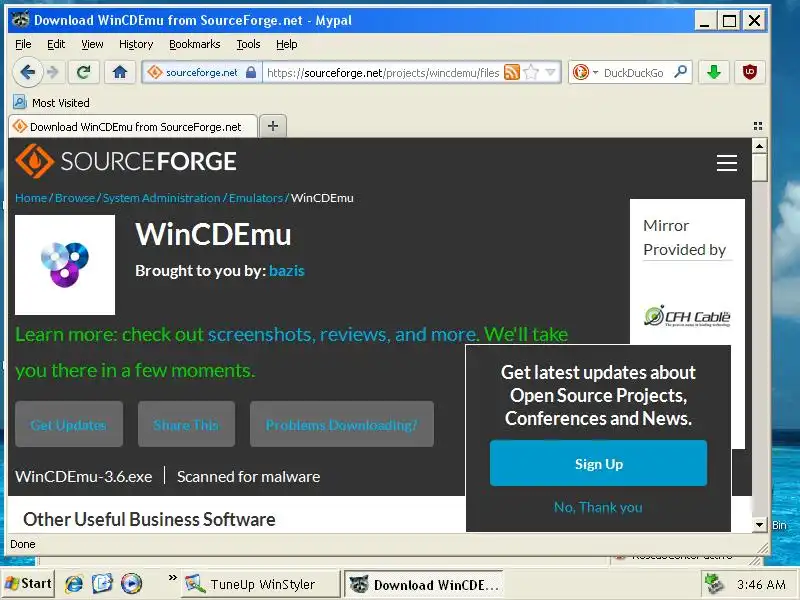Image resolution: width=800 pixels, height=600 pixels.
Task: Click the WinCDEmu-3.6.exe filename text
Action: (84, 477)
